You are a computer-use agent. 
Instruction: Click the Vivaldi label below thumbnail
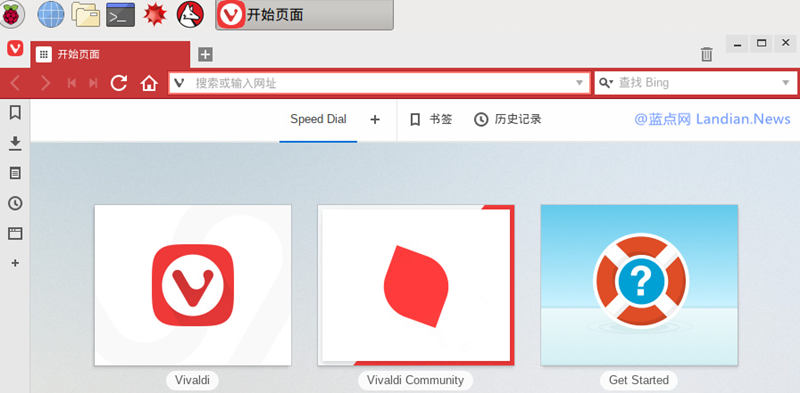pyautogui.click(x=192, y=380)
